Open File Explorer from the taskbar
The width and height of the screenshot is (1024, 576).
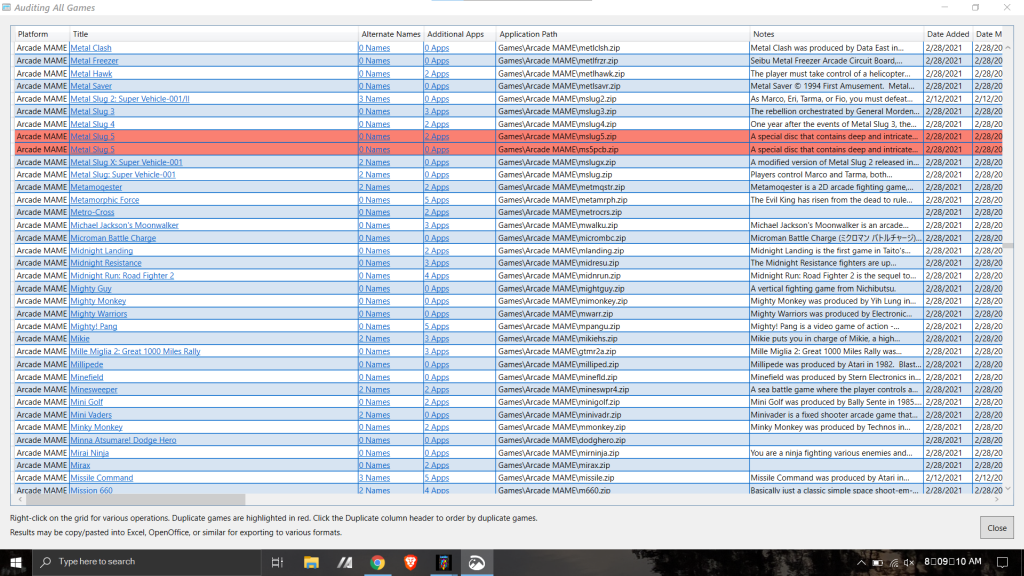[x=311, y=562]
